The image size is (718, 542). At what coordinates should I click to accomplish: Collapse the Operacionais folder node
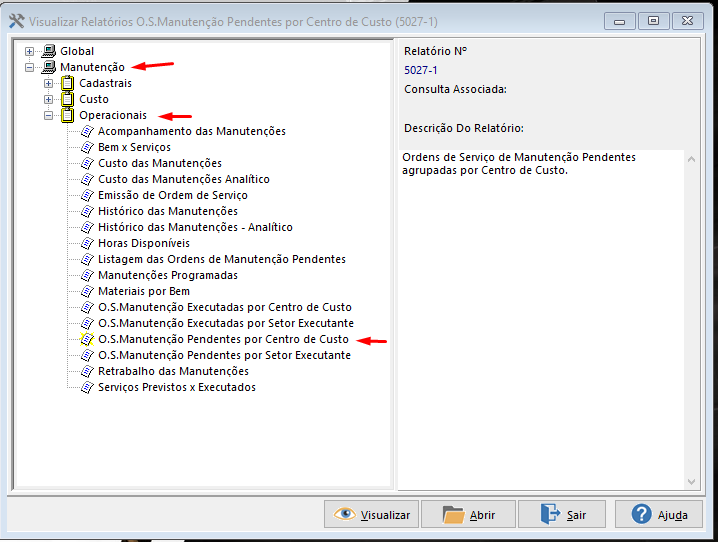point(48,115)
